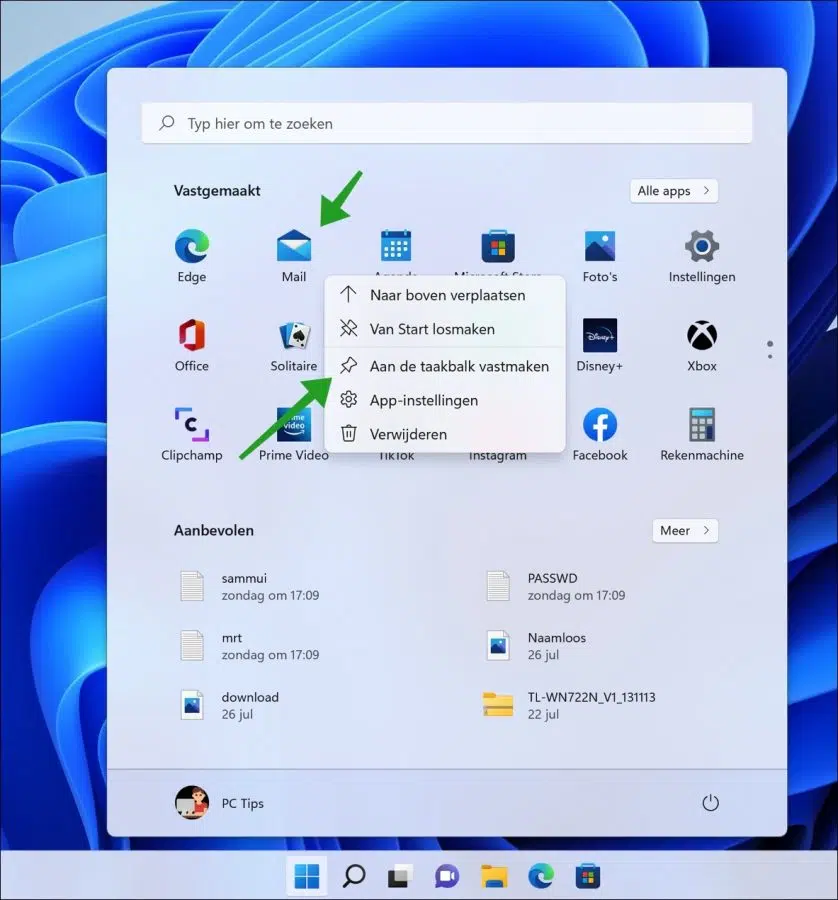
Task: Choose Van Start losmaken
Action: 445,329
